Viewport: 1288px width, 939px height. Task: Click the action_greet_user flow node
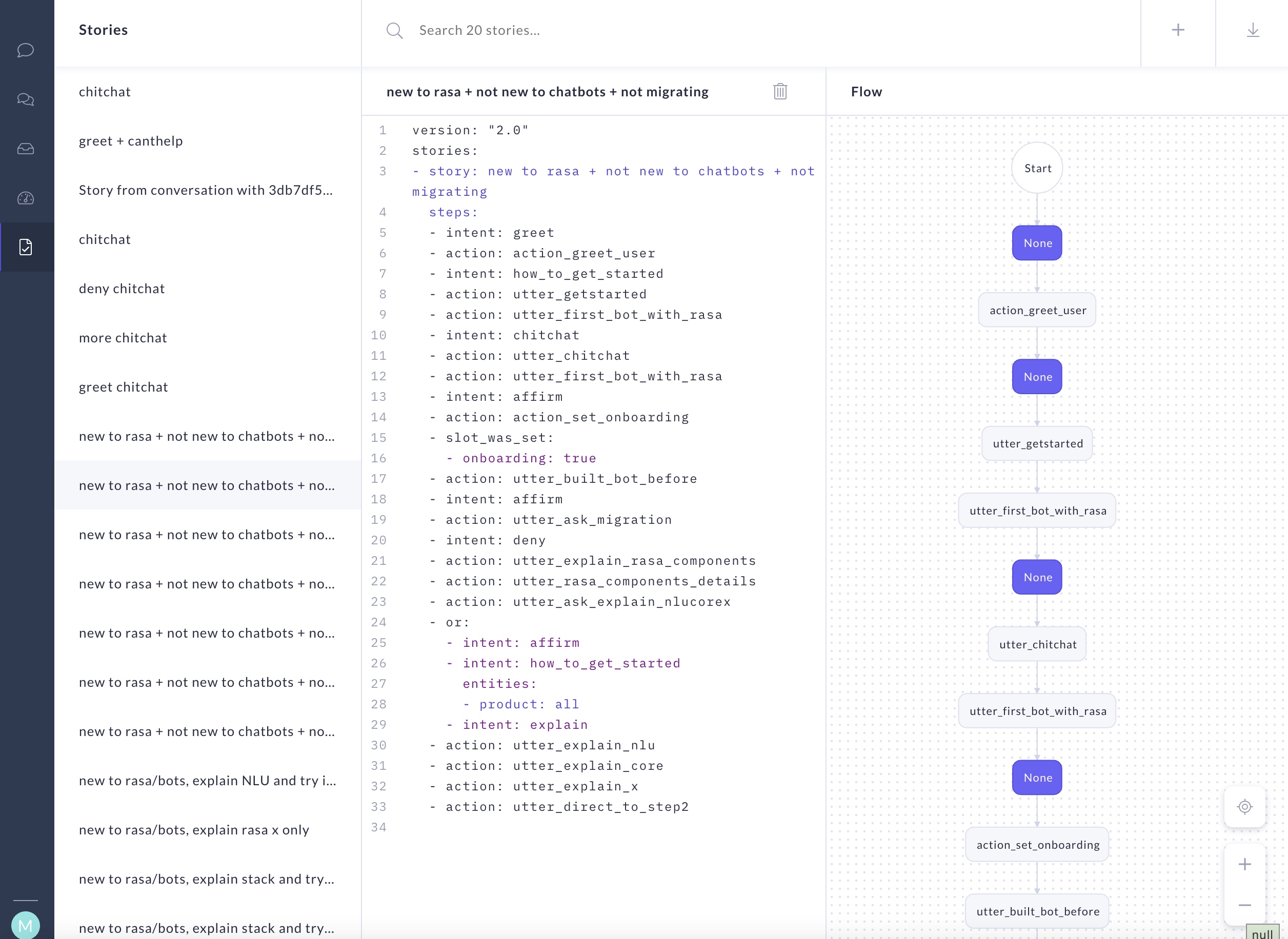pos(1037,310)
